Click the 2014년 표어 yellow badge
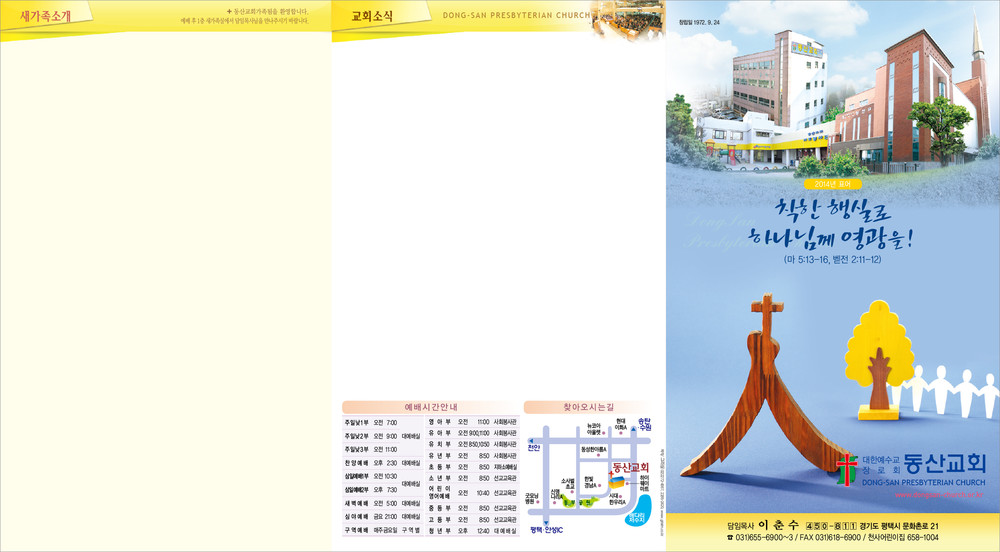Image resolution: width=1000 pixels, height=552 pixels. 832,184
